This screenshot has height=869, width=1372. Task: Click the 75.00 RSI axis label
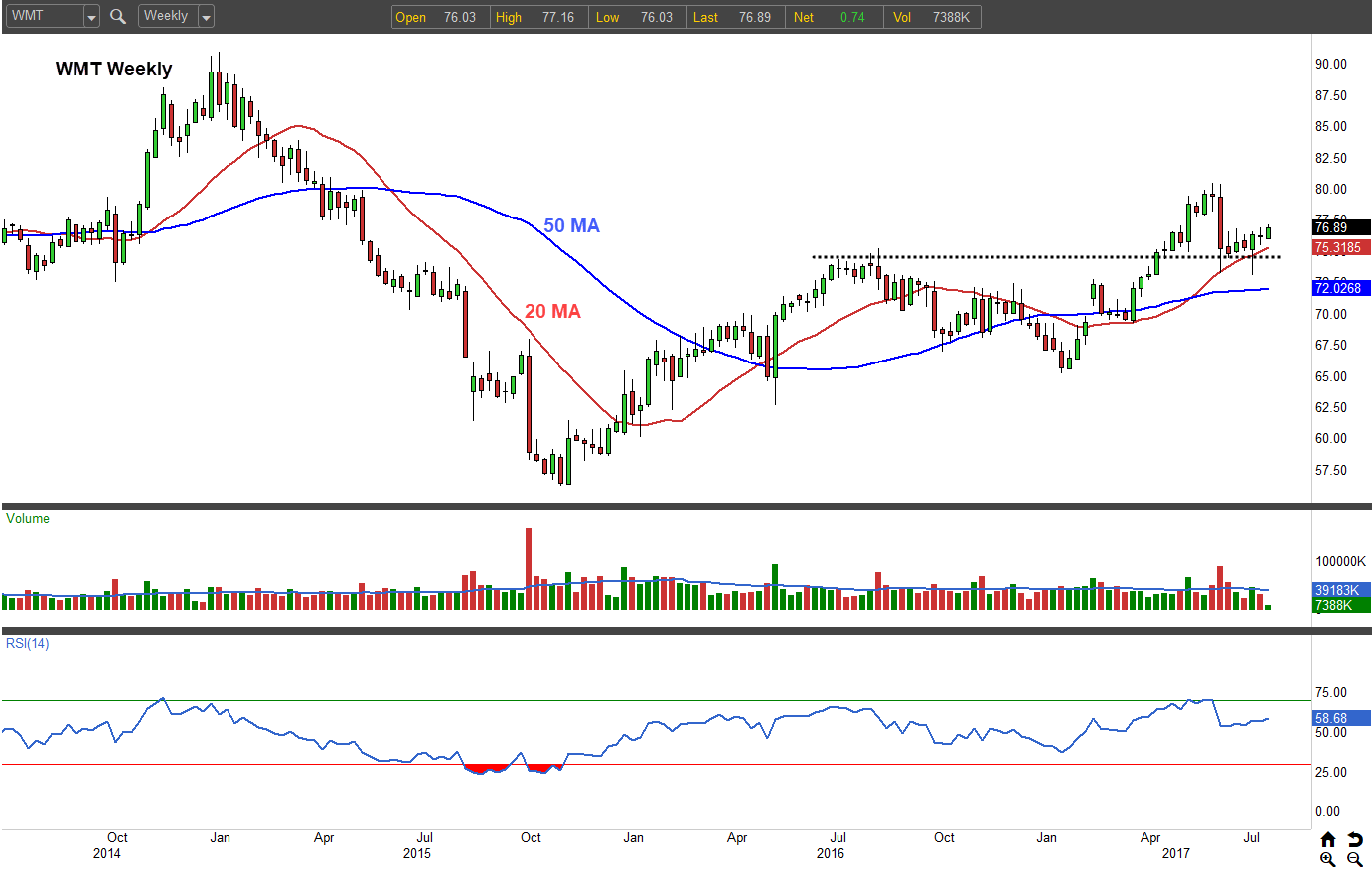1331,692
